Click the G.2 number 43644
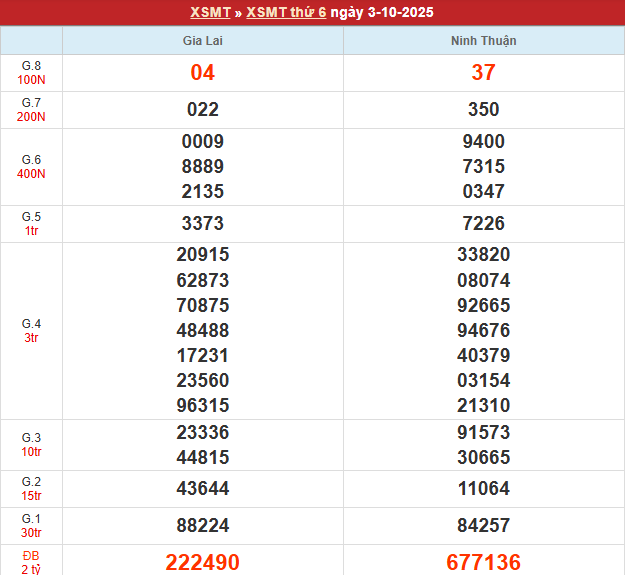The image size is (625, 575). click(x=203, y=489)
